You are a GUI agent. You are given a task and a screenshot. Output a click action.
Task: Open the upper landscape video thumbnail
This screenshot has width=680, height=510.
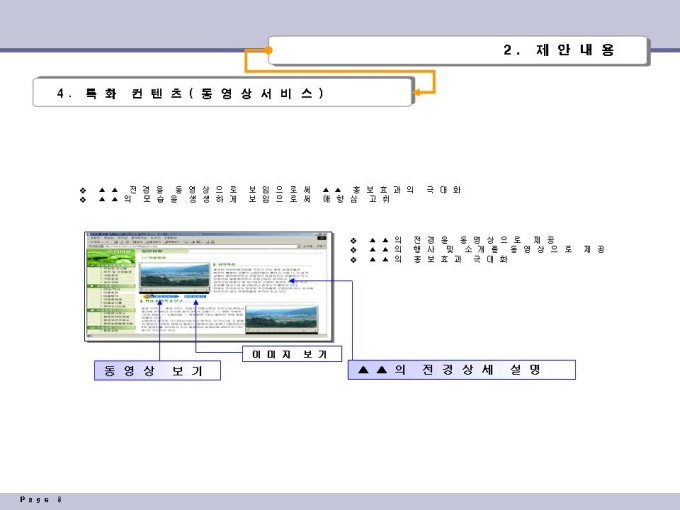(x=175, y=276)
